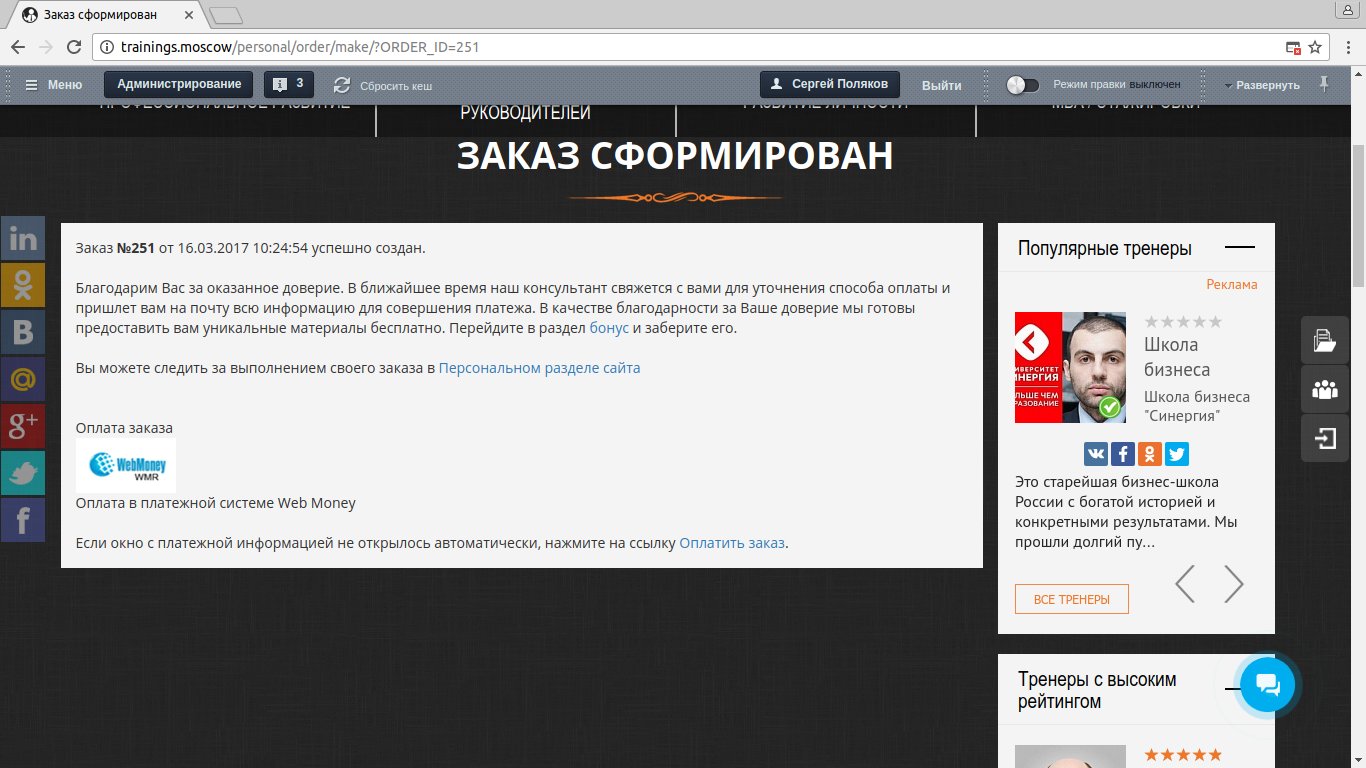Screen dimensions: 1366x768
Task: Select the Заказ сформирован browser tab
Action: (110, 15)
